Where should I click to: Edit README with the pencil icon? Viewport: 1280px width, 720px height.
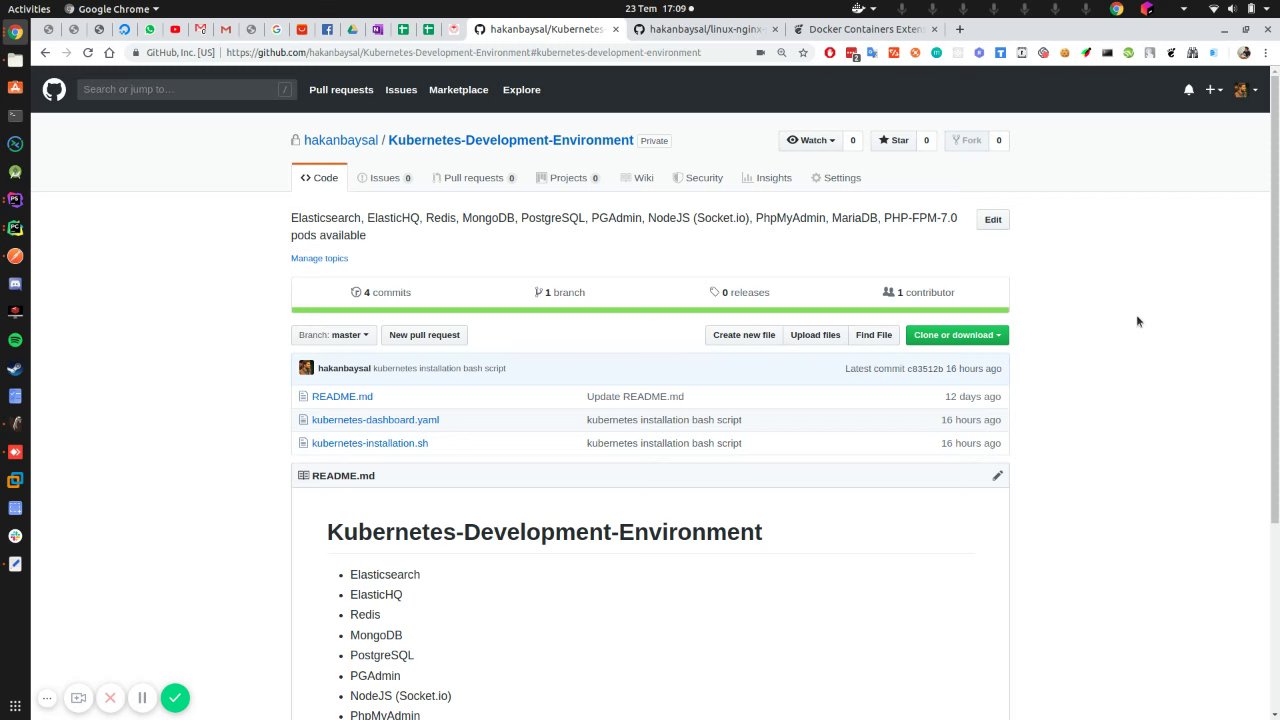coord(997,476)
